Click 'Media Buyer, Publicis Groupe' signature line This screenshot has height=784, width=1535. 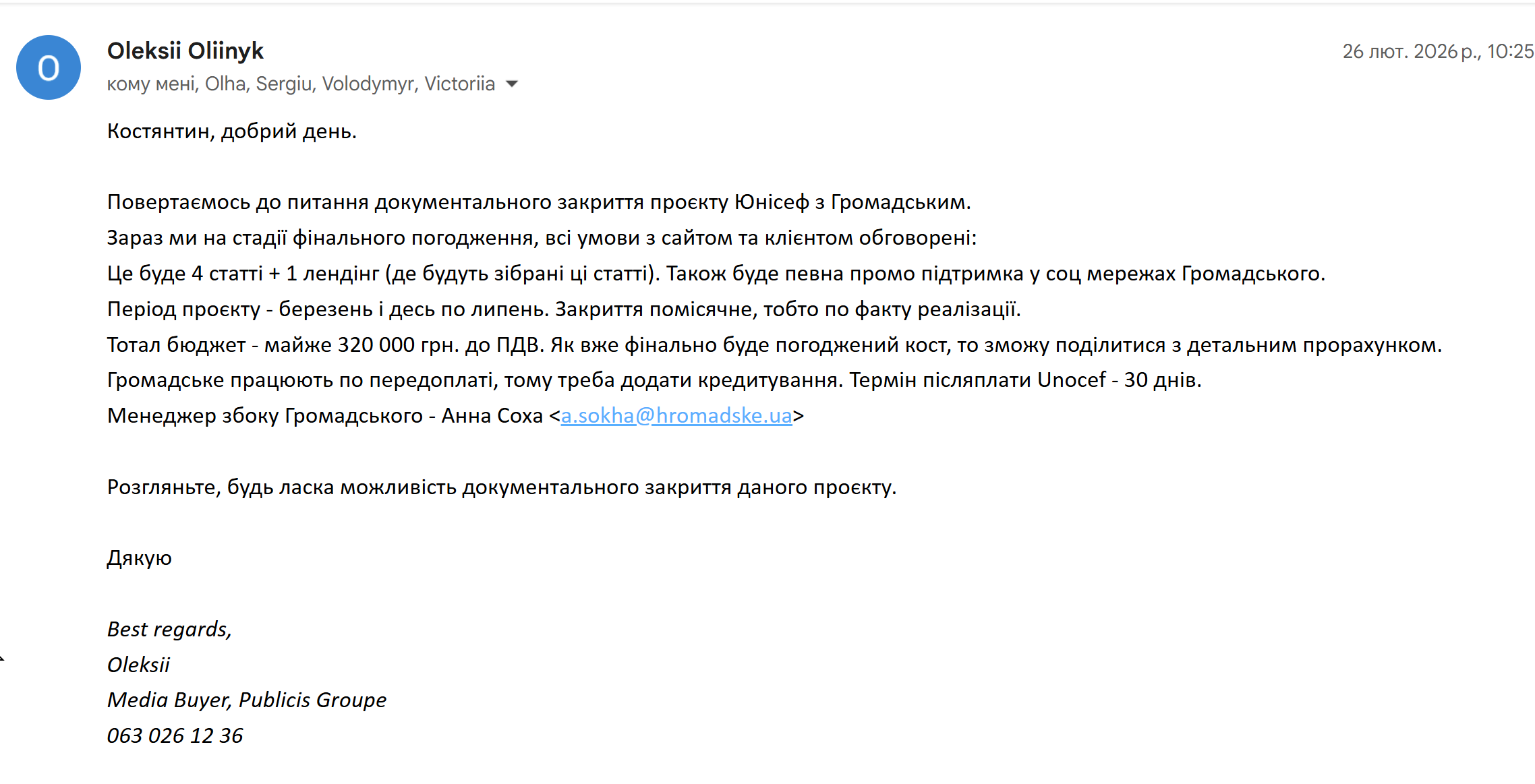tap(247, 700)
